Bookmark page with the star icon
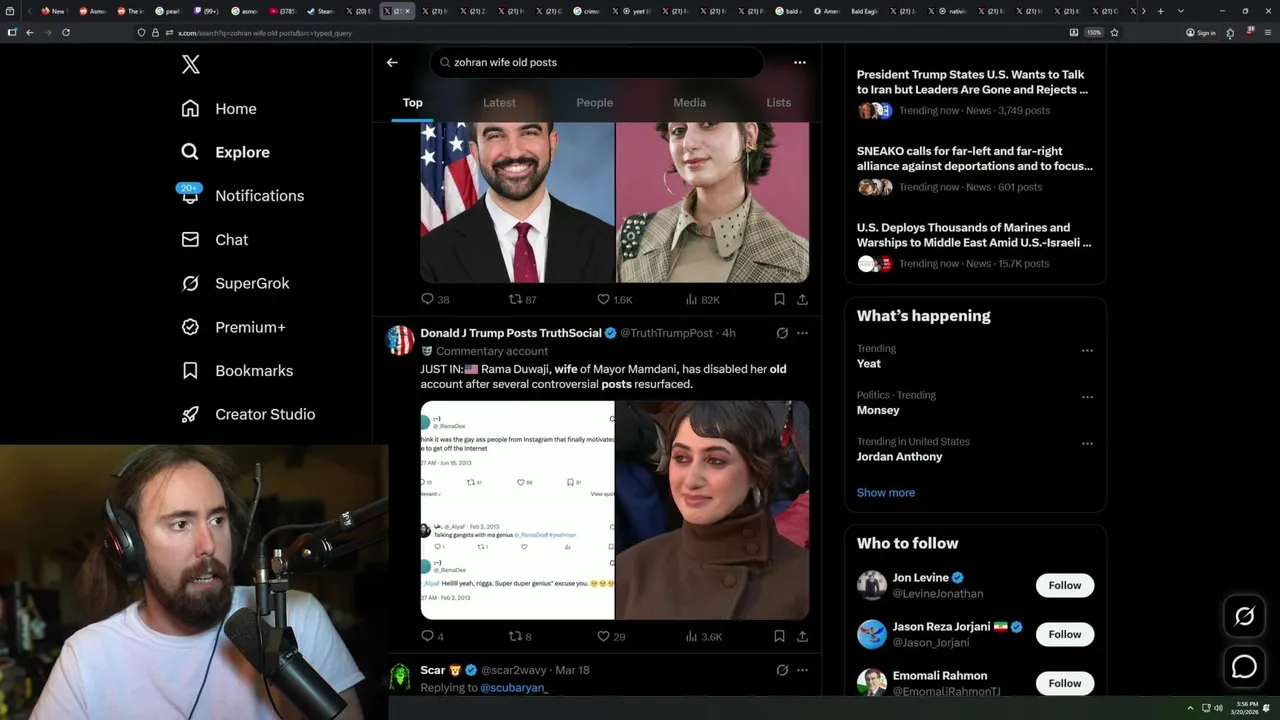This screenshot has width=1280, height=720. coord(1114,32)
